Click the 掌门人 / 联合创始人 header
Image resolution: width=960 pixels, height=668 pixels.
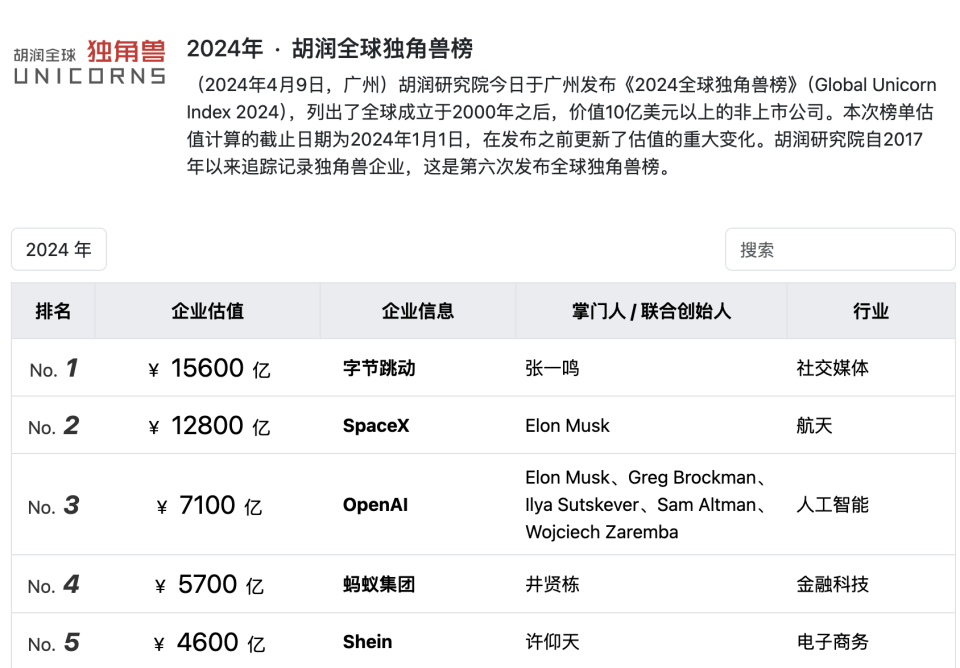651,311
